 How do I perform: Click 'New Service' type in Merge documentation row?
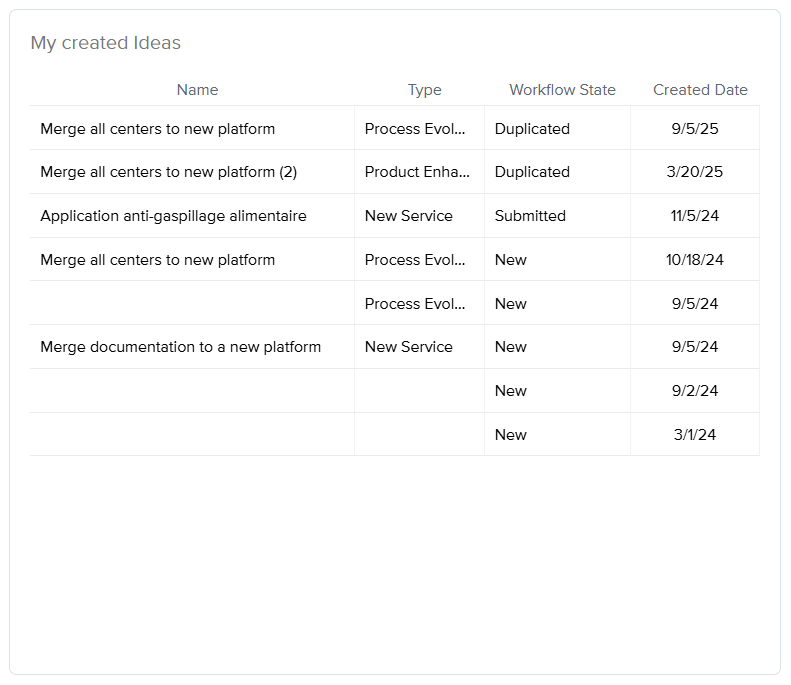tap(408, 347)
